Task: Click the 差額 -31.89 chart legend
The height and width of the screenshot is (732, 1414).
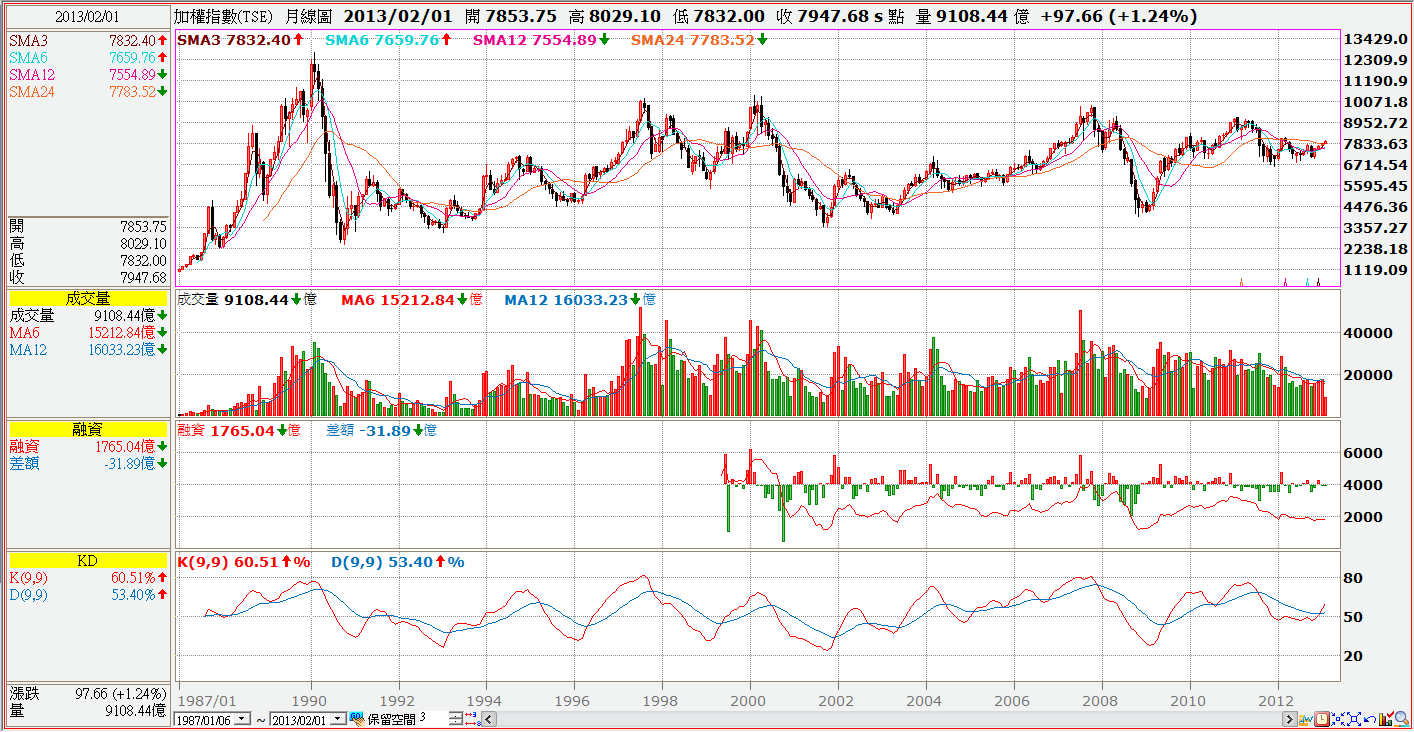Action: click(x=381, y=430)
